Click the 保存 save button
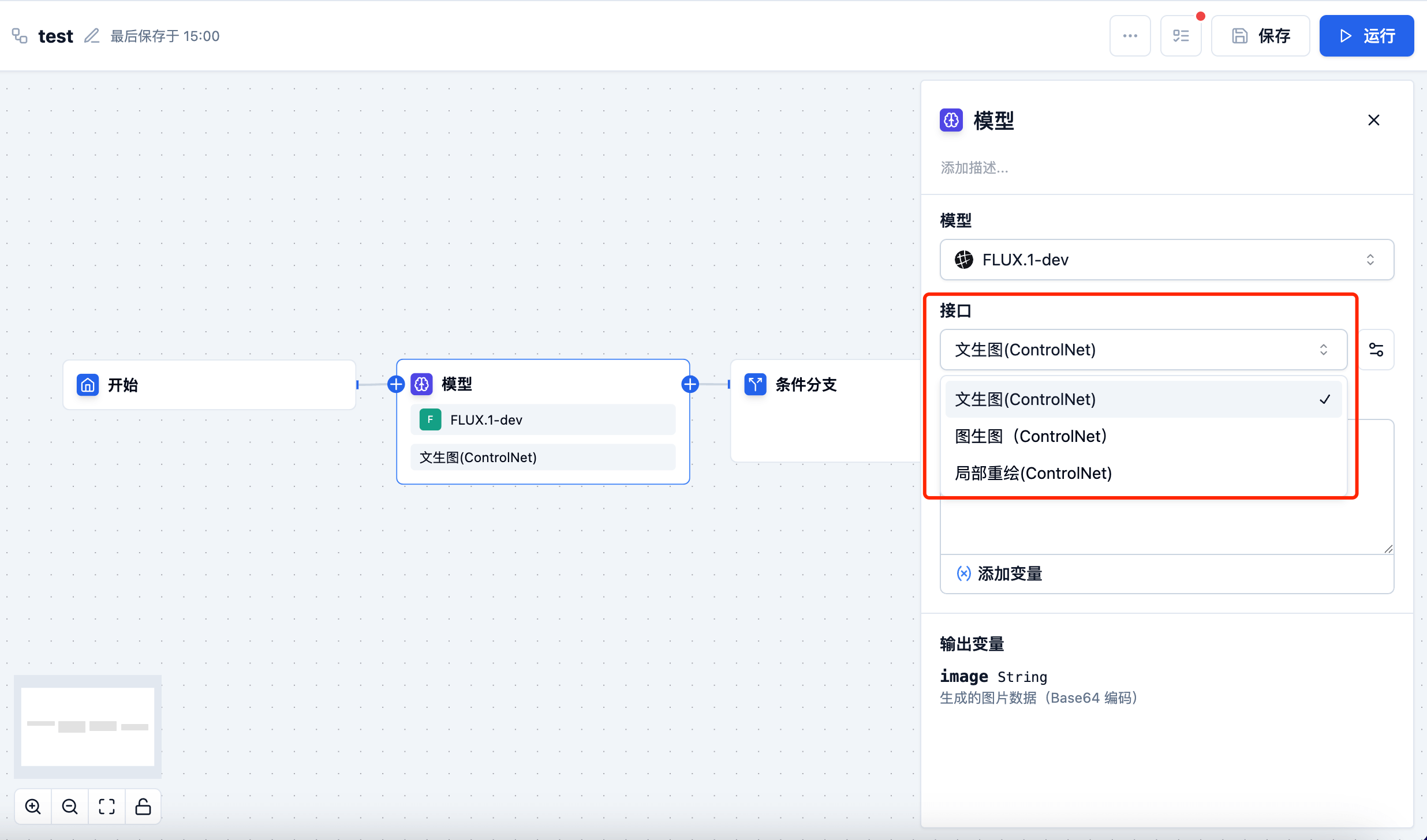This screenshot has width=1427, height=840. (x=1260, y=36)
